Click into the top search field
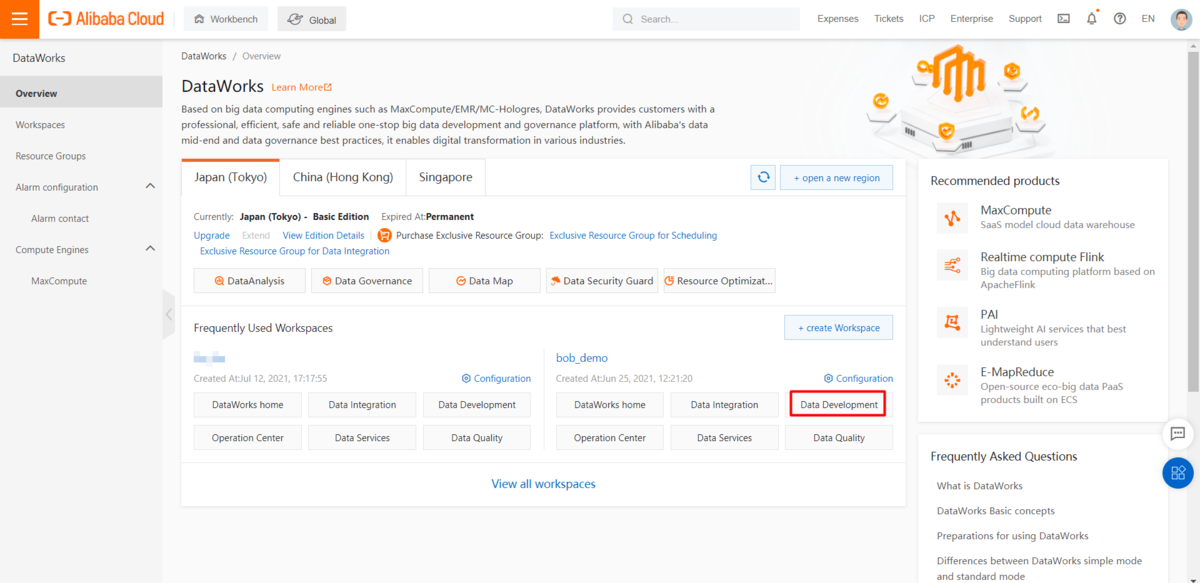 click(x=706, y=19)
